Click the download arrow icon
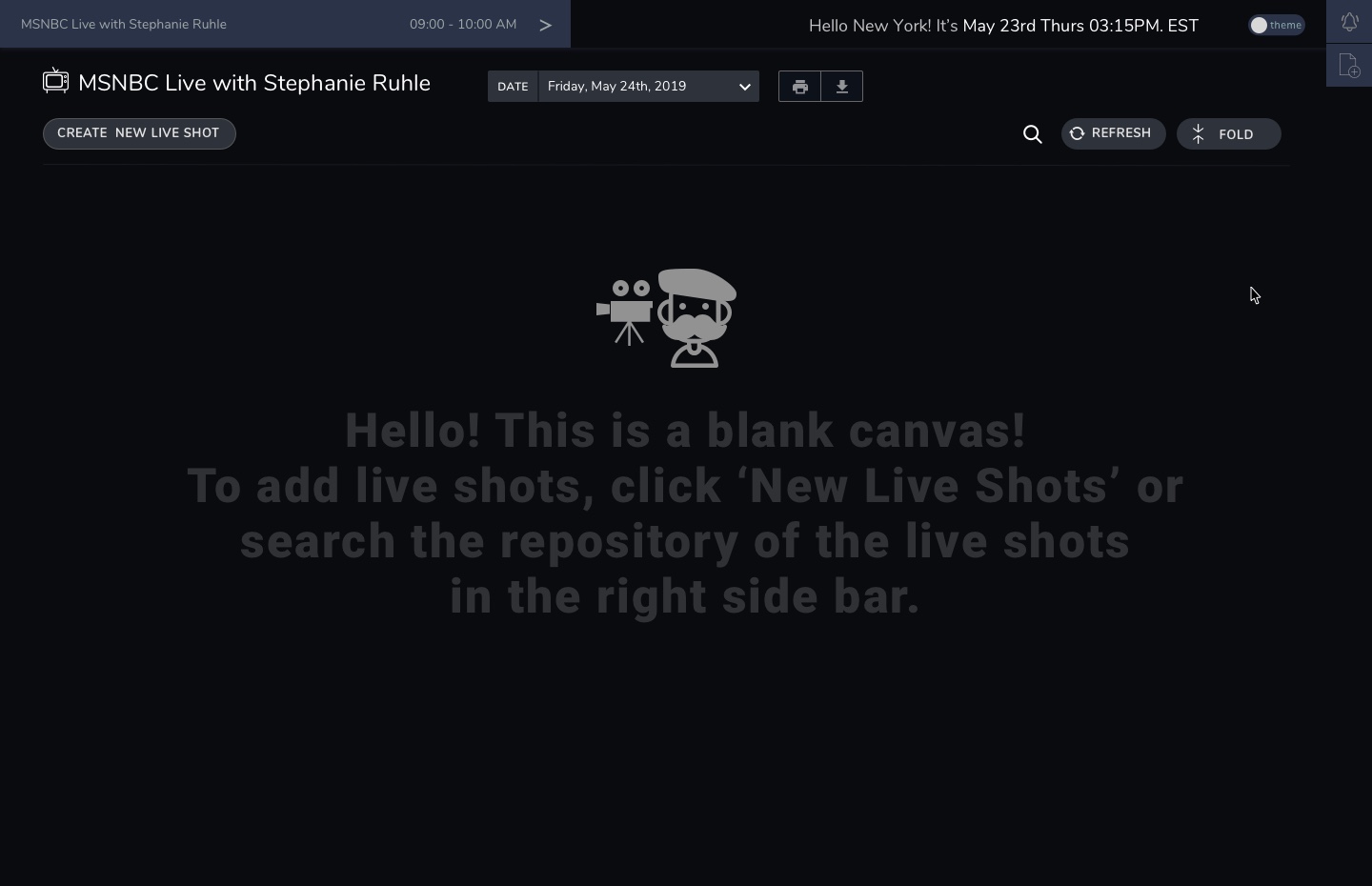 (x=842, y=87)
